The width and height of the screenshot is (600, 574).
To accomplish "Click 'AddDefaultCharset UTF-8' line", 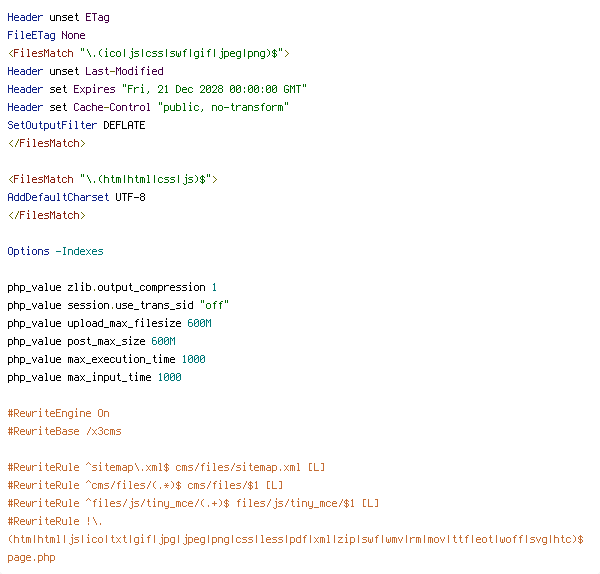I will (76, 197).
